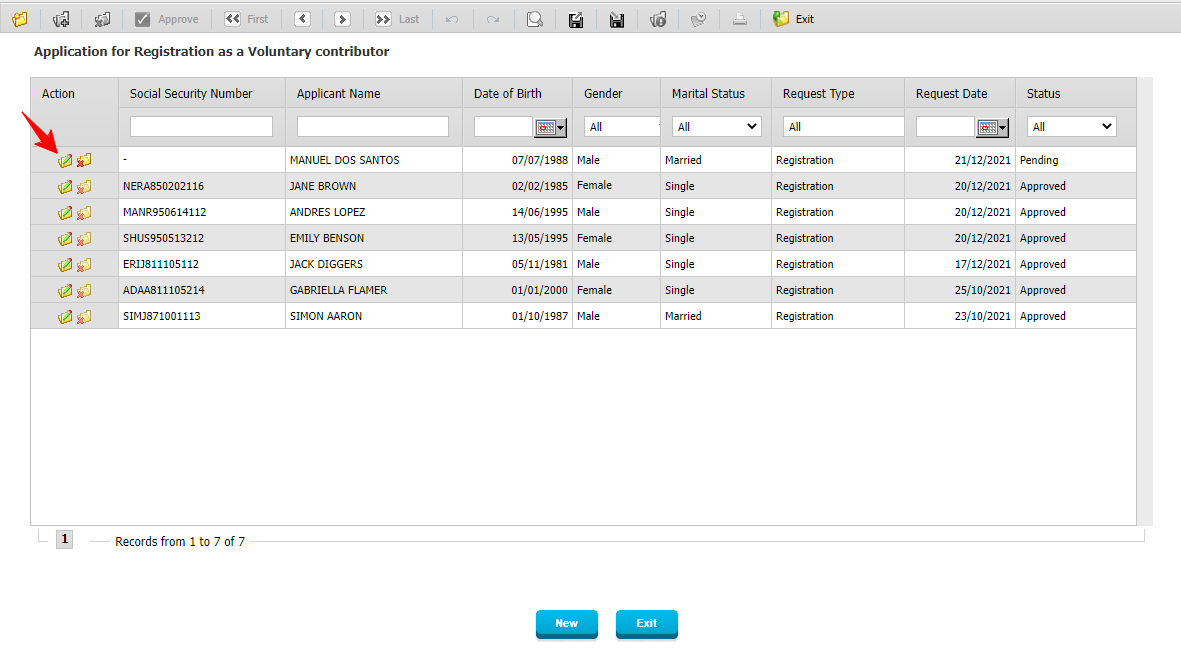Image resolution: width=1181 pixels, height=655 pixels.
Task: Click the blue New button
Action: click(566, 623)
